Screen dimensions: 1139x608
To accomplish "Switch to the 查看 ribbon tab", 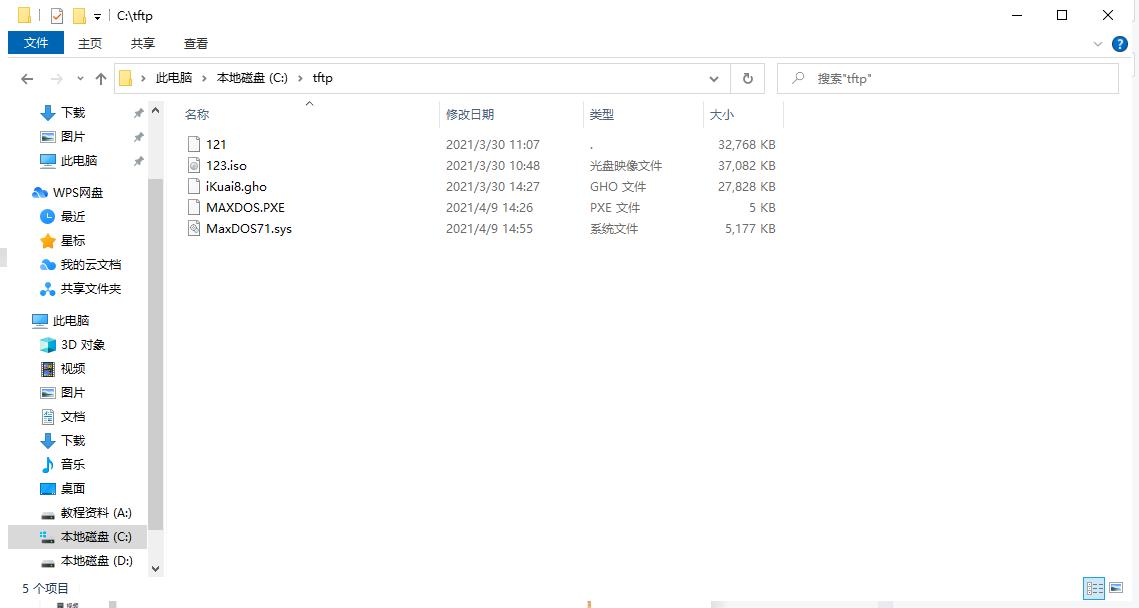I will pyautogui.click(x=195, y=43).
